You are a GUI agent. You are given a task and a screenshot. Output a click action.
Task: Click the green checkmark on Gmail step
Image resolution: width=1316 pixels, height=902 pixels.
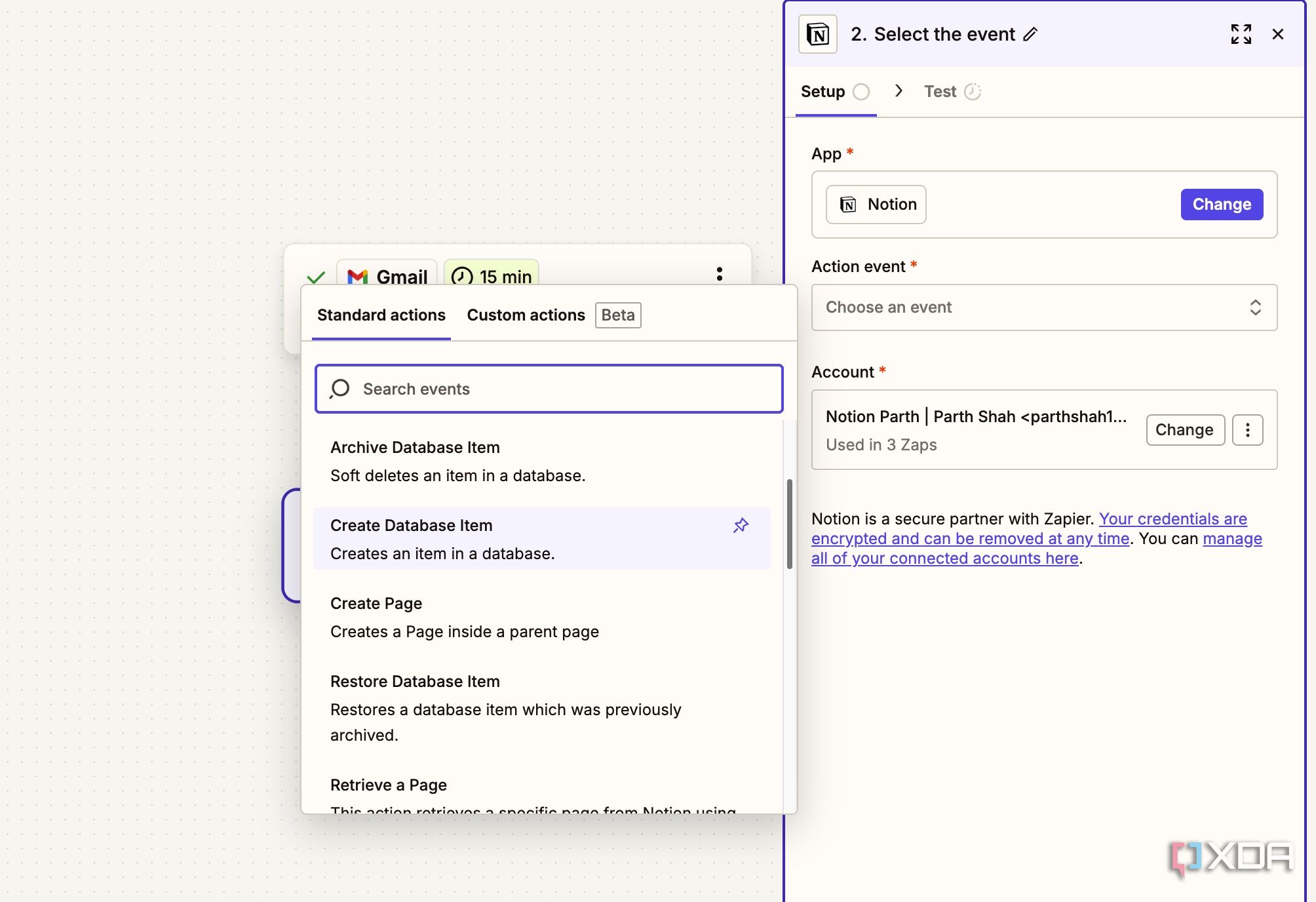click(x=316, y=277)
